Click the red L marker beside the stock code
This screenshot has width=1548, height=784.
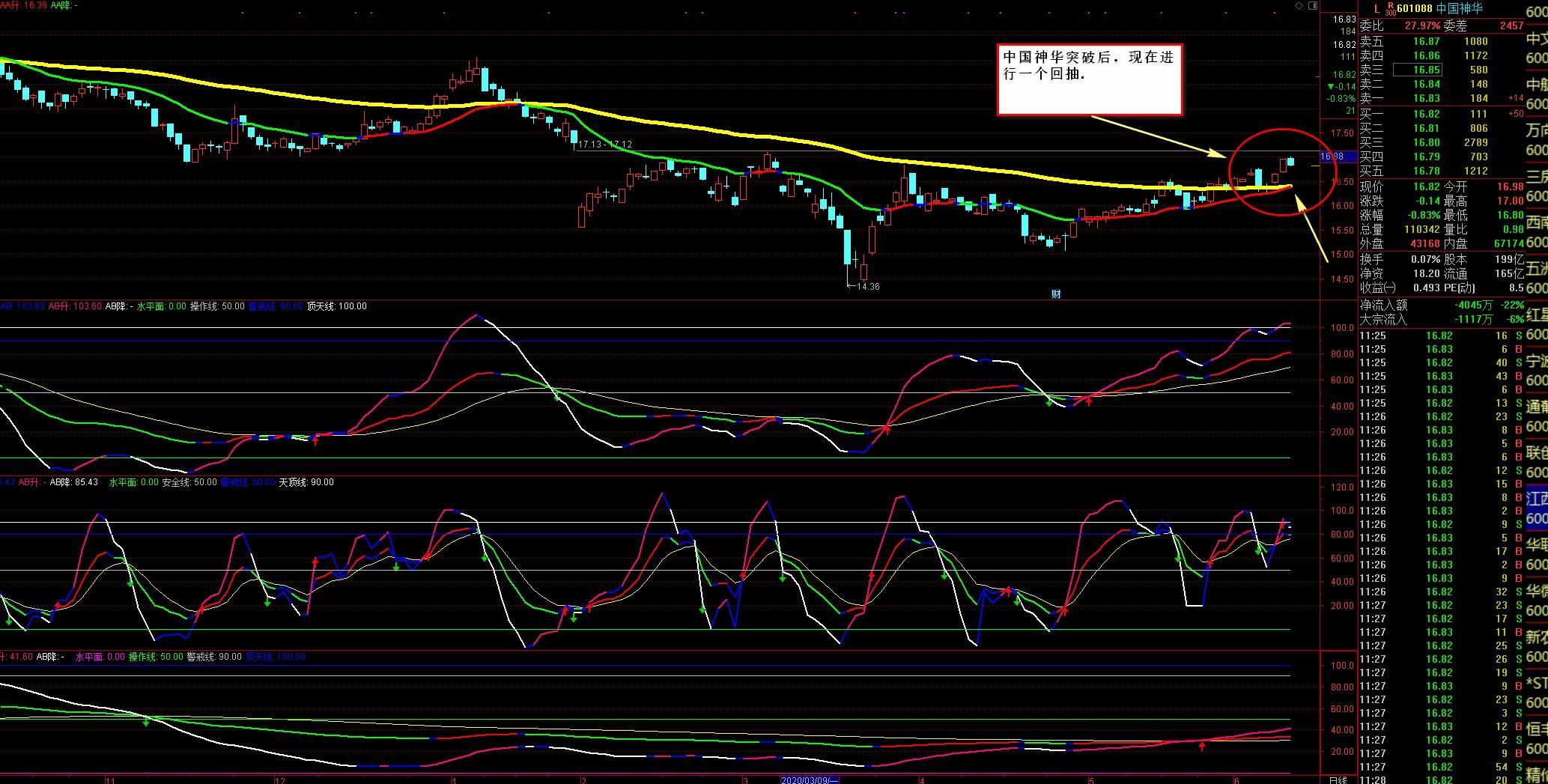pos(1376,8)
